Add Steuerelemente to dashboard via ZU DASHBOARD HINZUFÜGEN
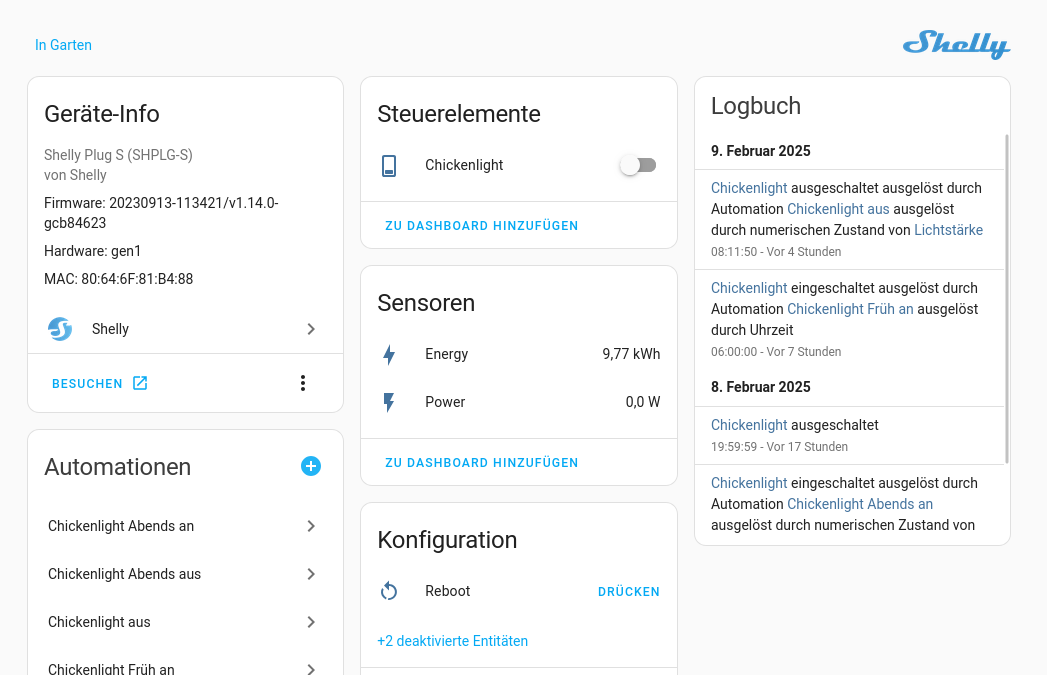 [482, 226]
